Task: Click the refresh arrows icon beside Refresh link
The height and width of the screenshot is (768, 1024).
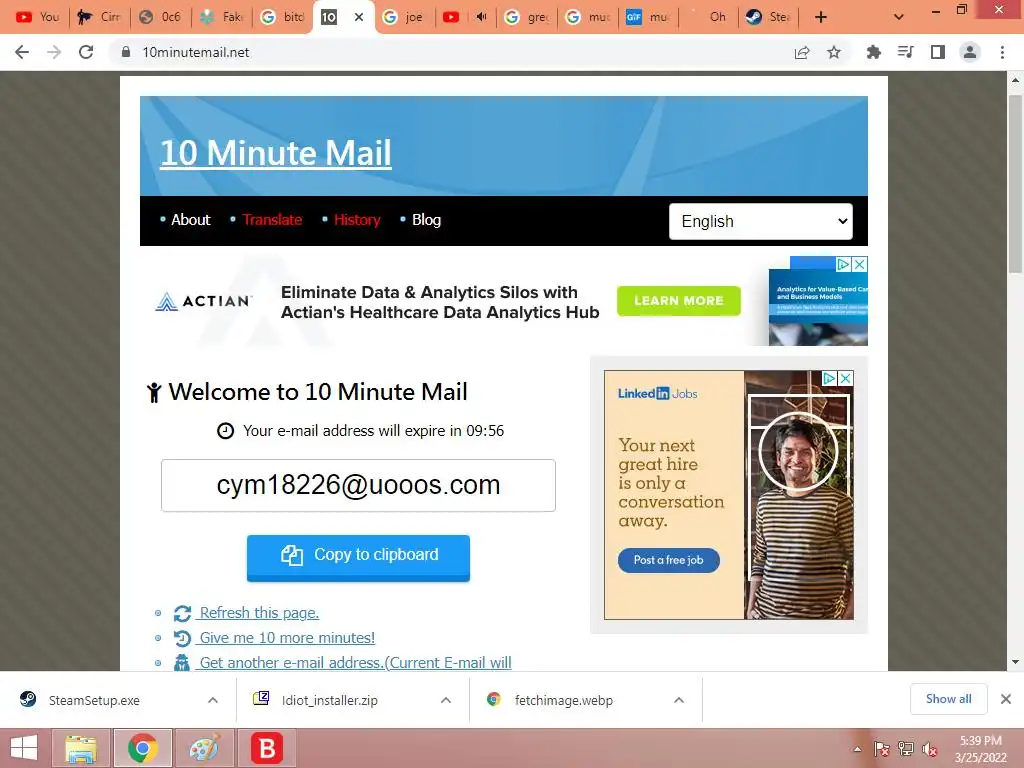Action: 182,613
